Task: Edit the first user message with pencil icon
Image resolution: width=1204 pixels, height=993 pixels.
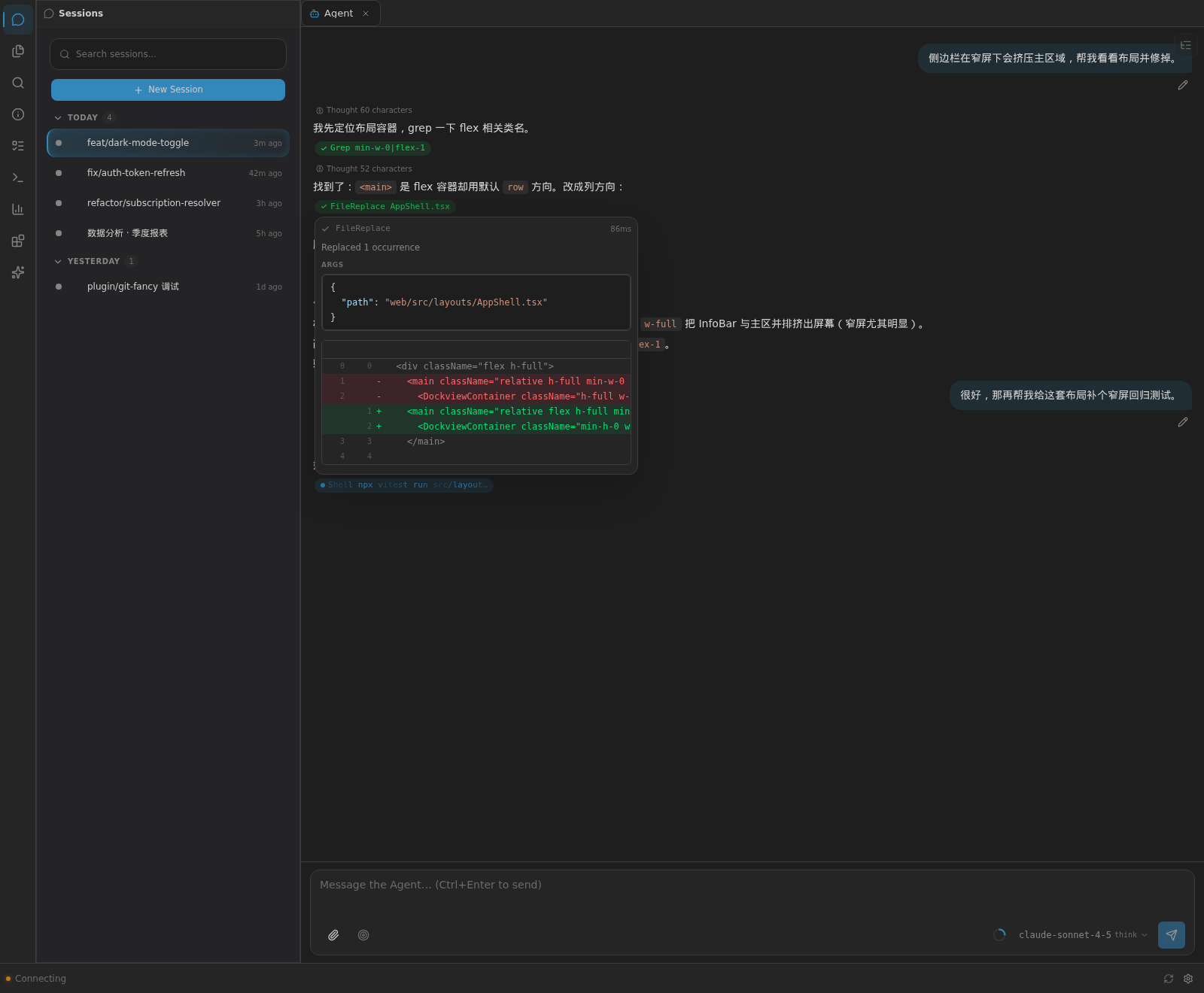Action: (1183, 85)
